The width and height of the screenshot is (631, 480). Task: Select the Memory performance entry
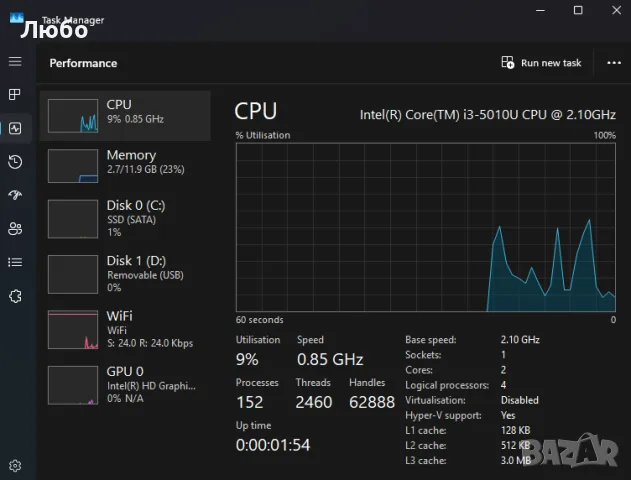tap(125, 166)
